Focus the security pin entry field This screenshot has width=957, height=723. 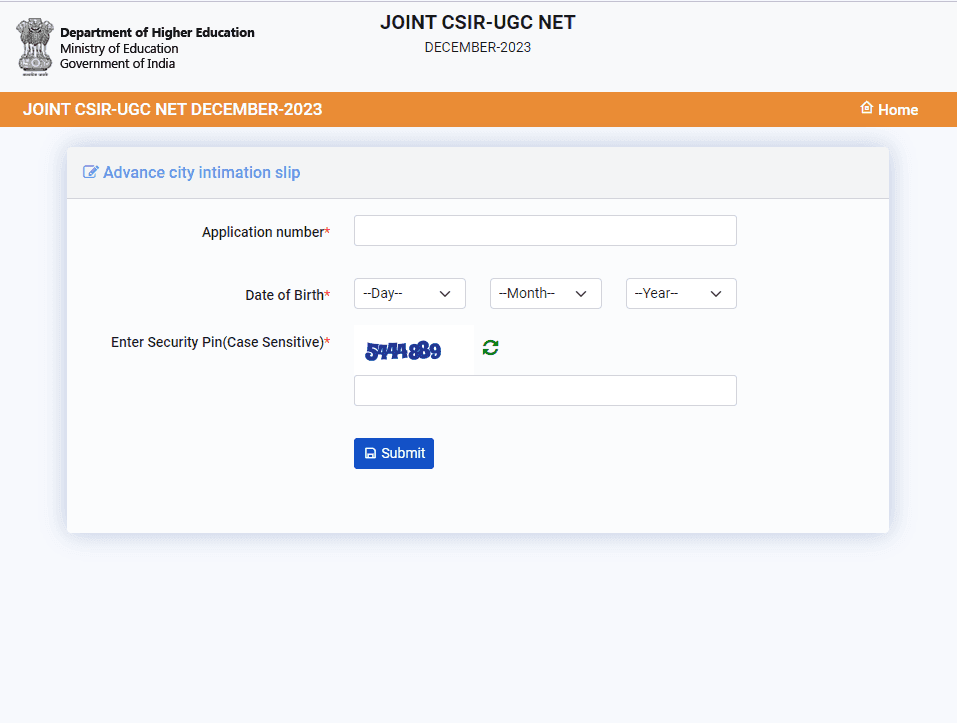[545, 391]
